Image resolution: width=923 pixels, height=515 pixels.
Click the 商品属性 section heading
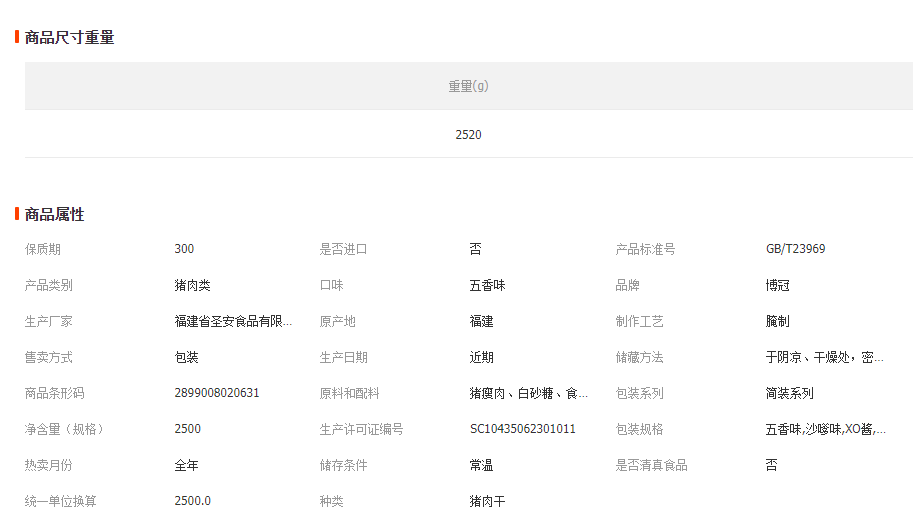tap(54, 215)
